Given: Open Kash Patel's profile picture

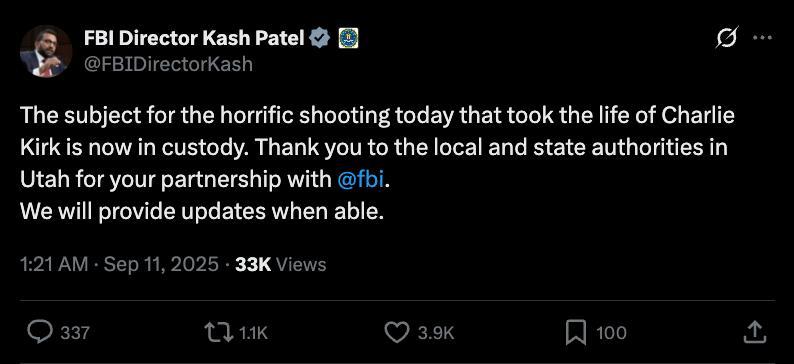Looking at the screenshot, I should [46, 51].
